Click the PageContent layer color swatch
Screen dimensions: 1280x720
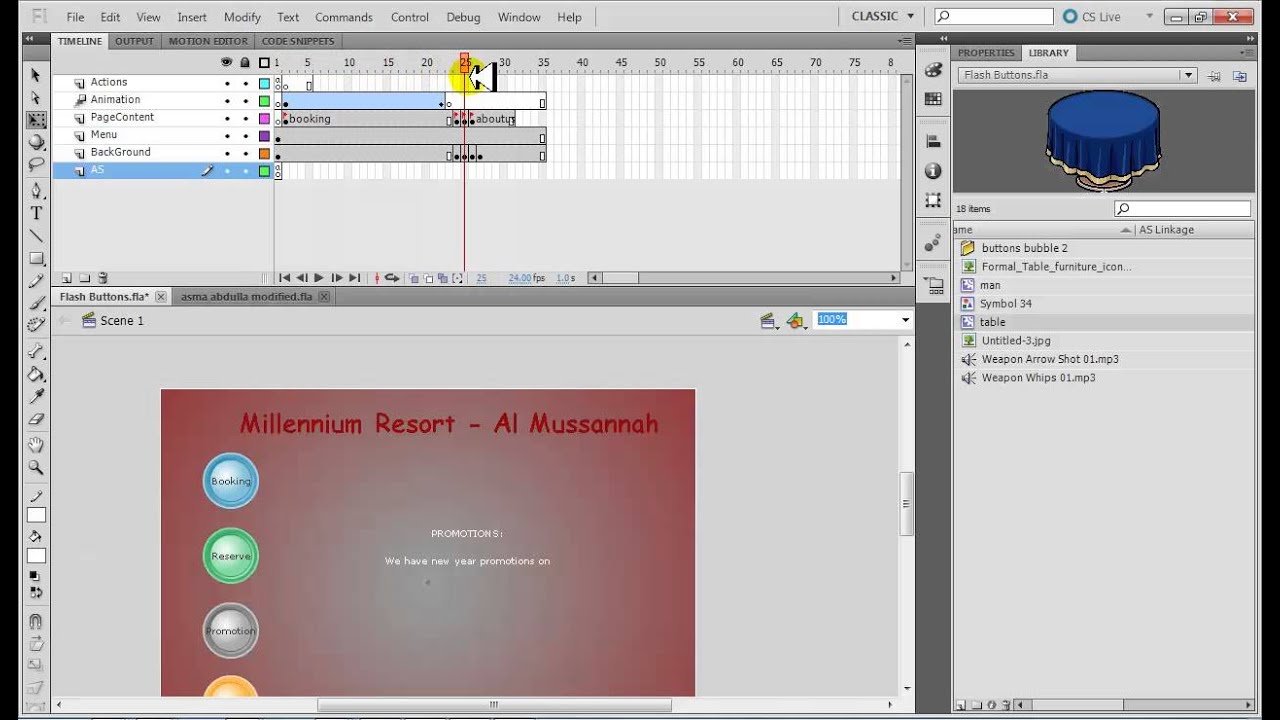[265, 118]
